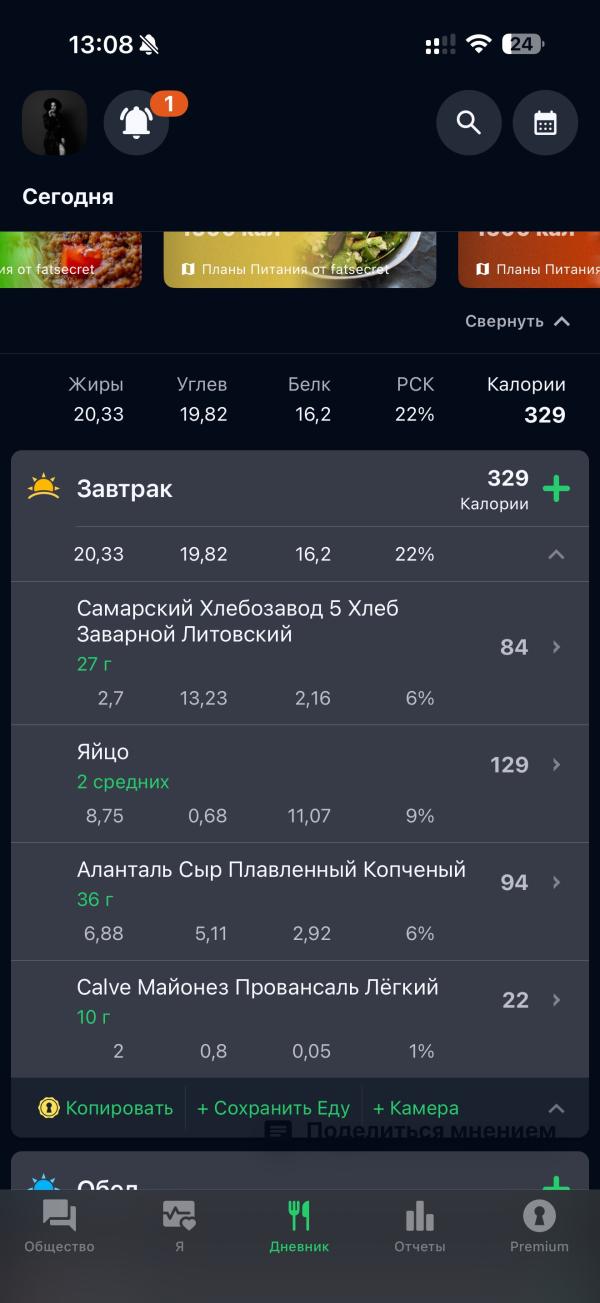Screen dimensions: 600x1303
Task: Collapse the breakfast footer chevron
Action: coord(556,1108)
